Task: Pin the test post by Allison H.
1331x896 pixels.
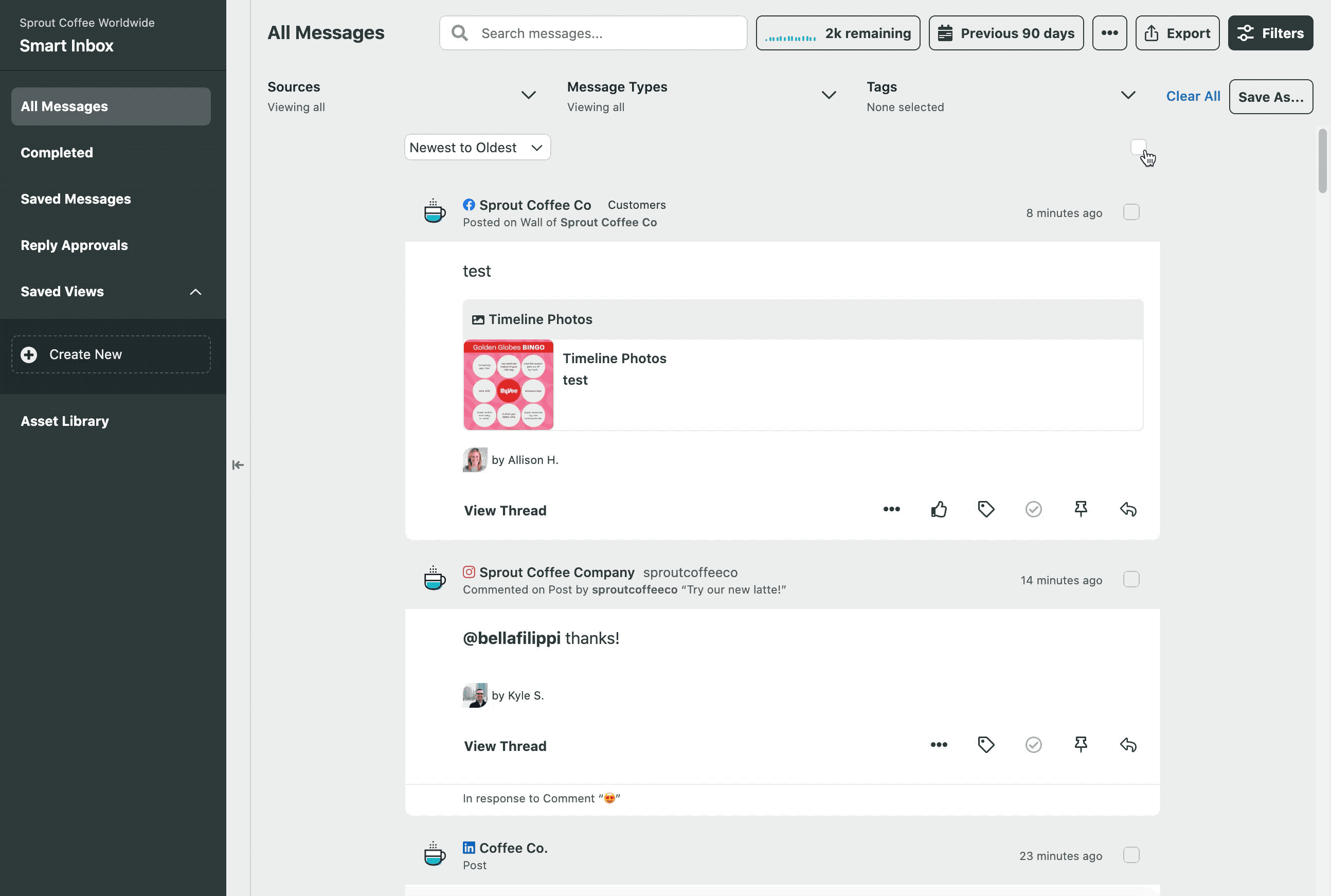Action: point(1081,509)
